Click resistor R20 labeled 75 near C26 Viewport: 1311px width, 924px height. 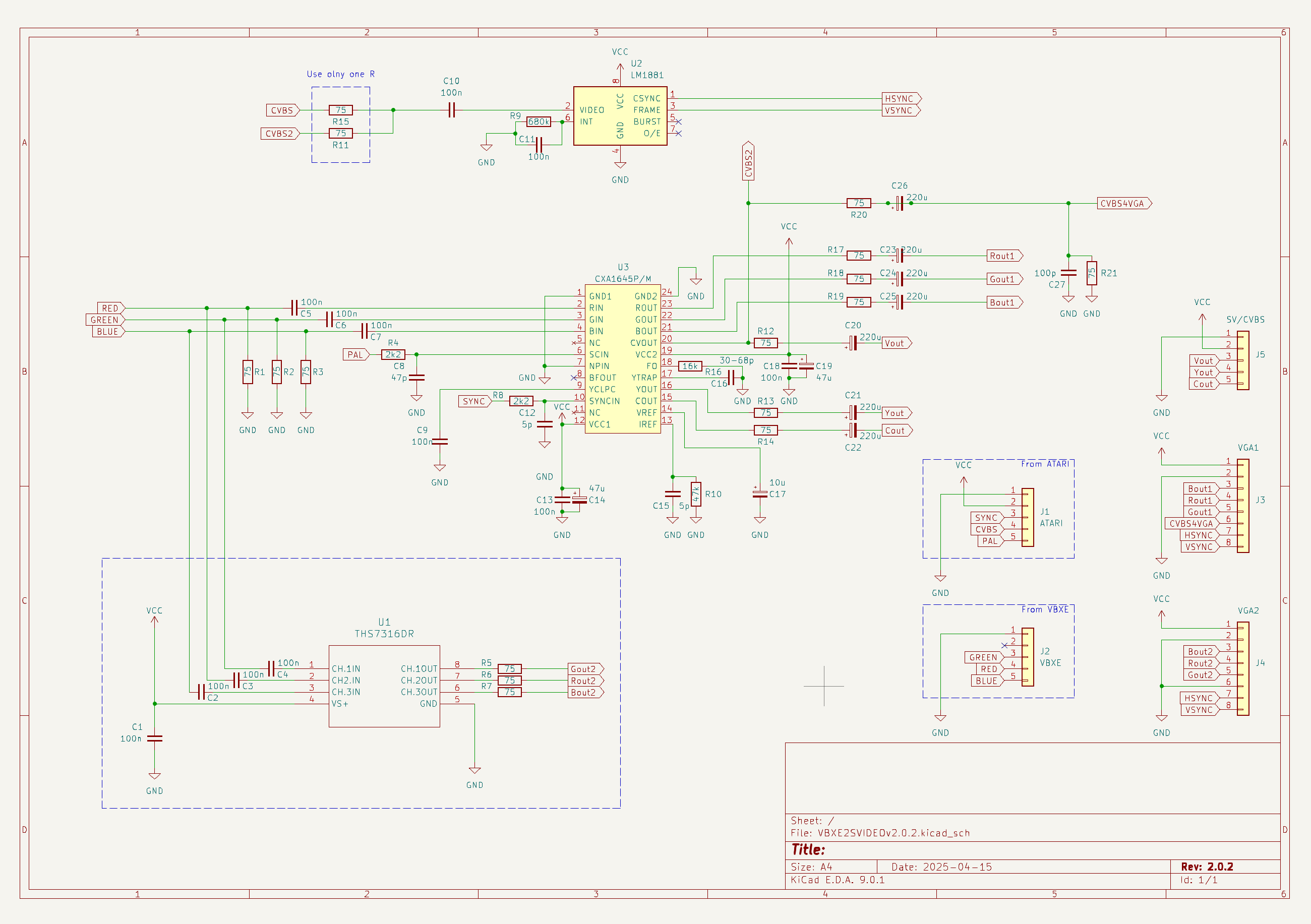coord(858,203)
